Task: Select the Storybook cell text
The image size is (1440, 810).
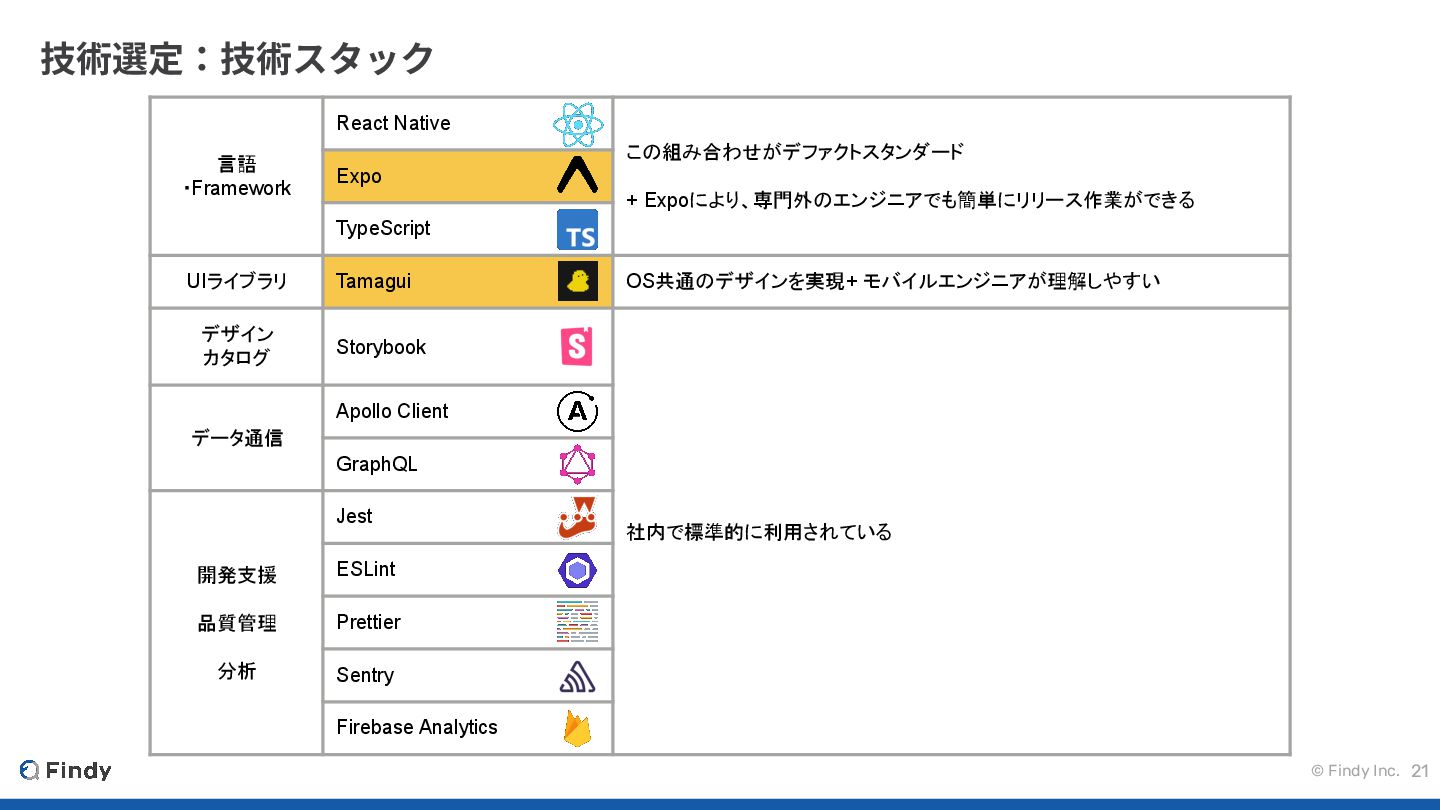Action: (x=381, y=347)
